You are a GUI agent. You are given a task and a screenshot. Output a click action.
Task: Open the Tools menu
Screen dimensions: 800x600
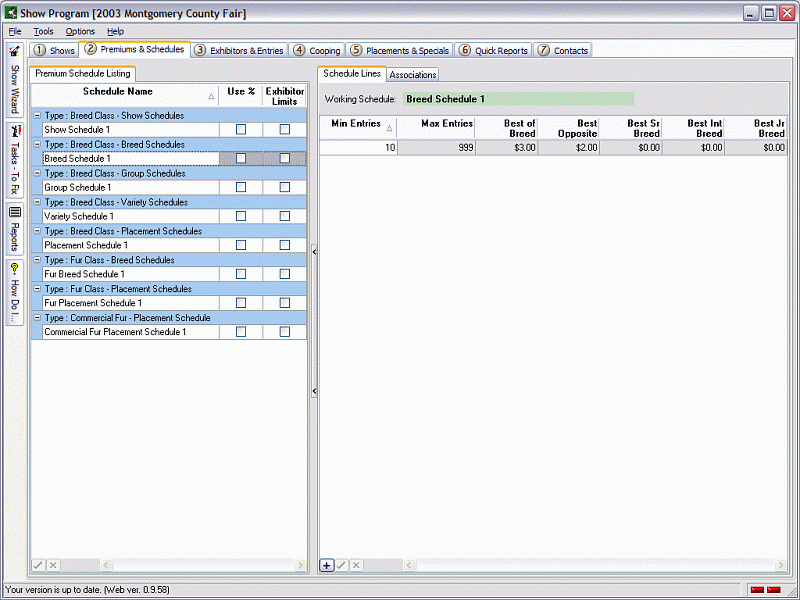42,31
